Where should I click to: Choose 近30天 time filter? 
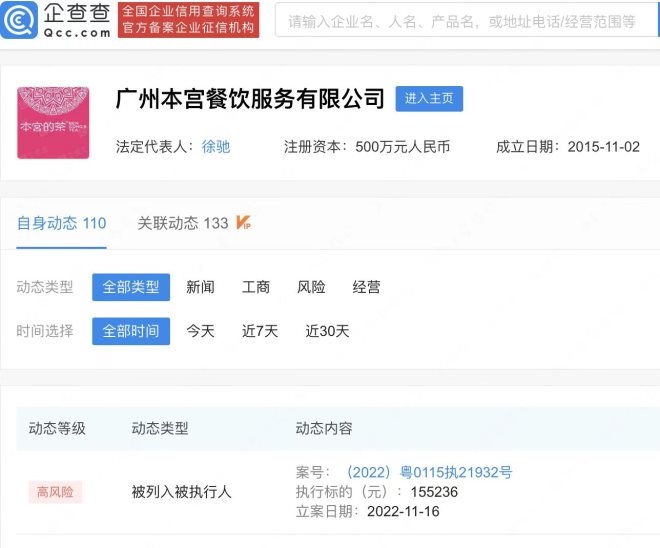click(x=327, y=331)
